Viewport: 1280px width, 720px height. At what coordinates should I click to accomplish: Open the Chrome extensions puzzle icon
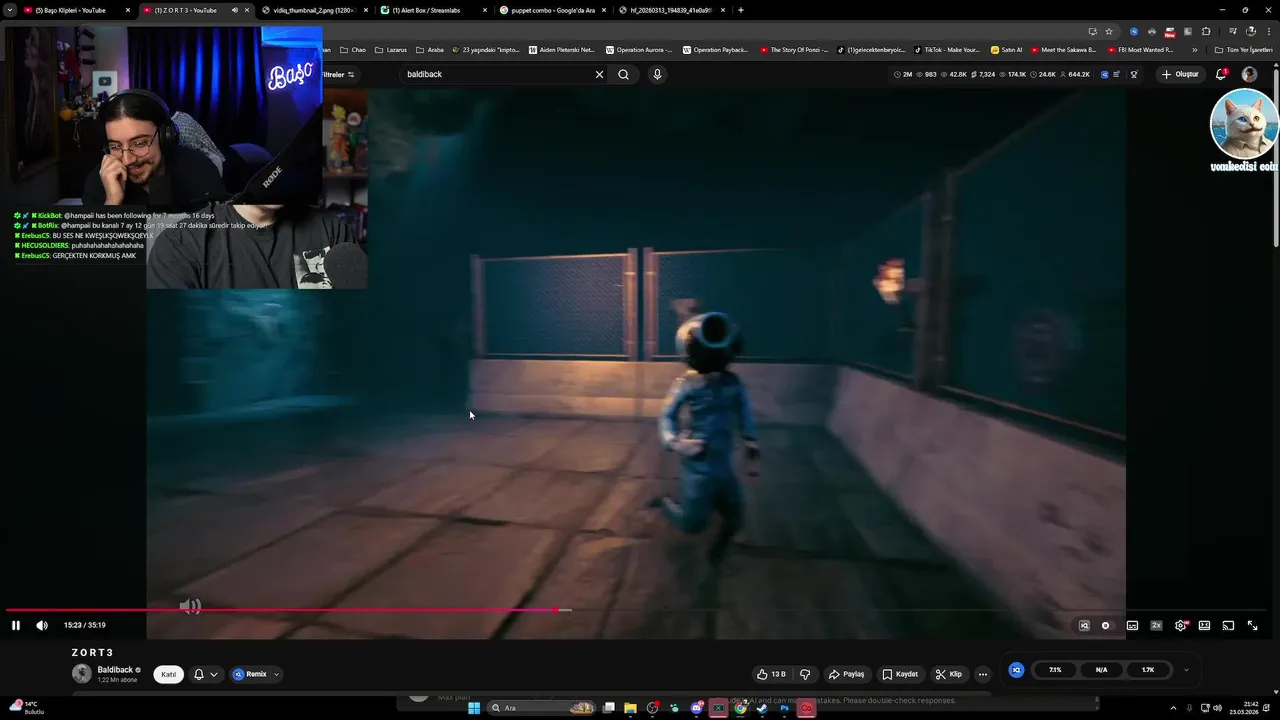pyautogui.click(x=1206, y=31)
